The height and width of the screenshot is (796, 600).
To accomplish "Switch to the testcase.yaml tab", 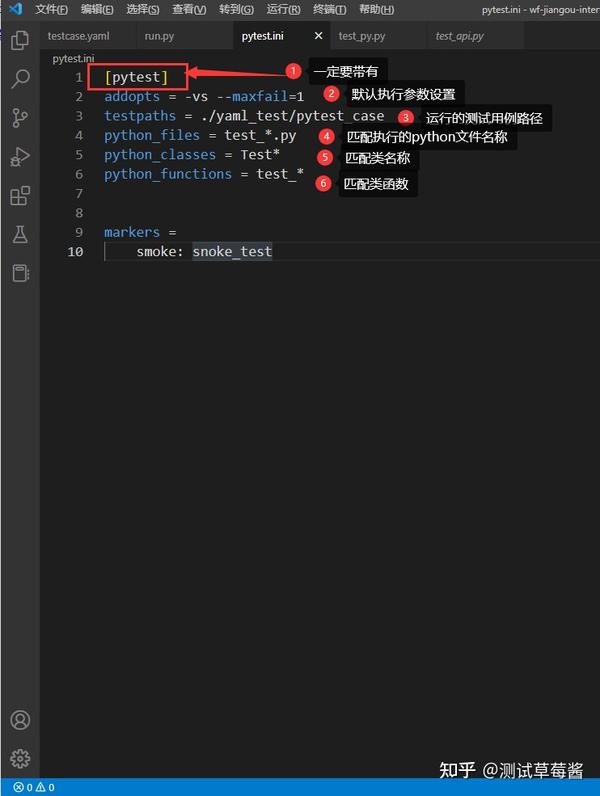I will click(x=79, y=36).
